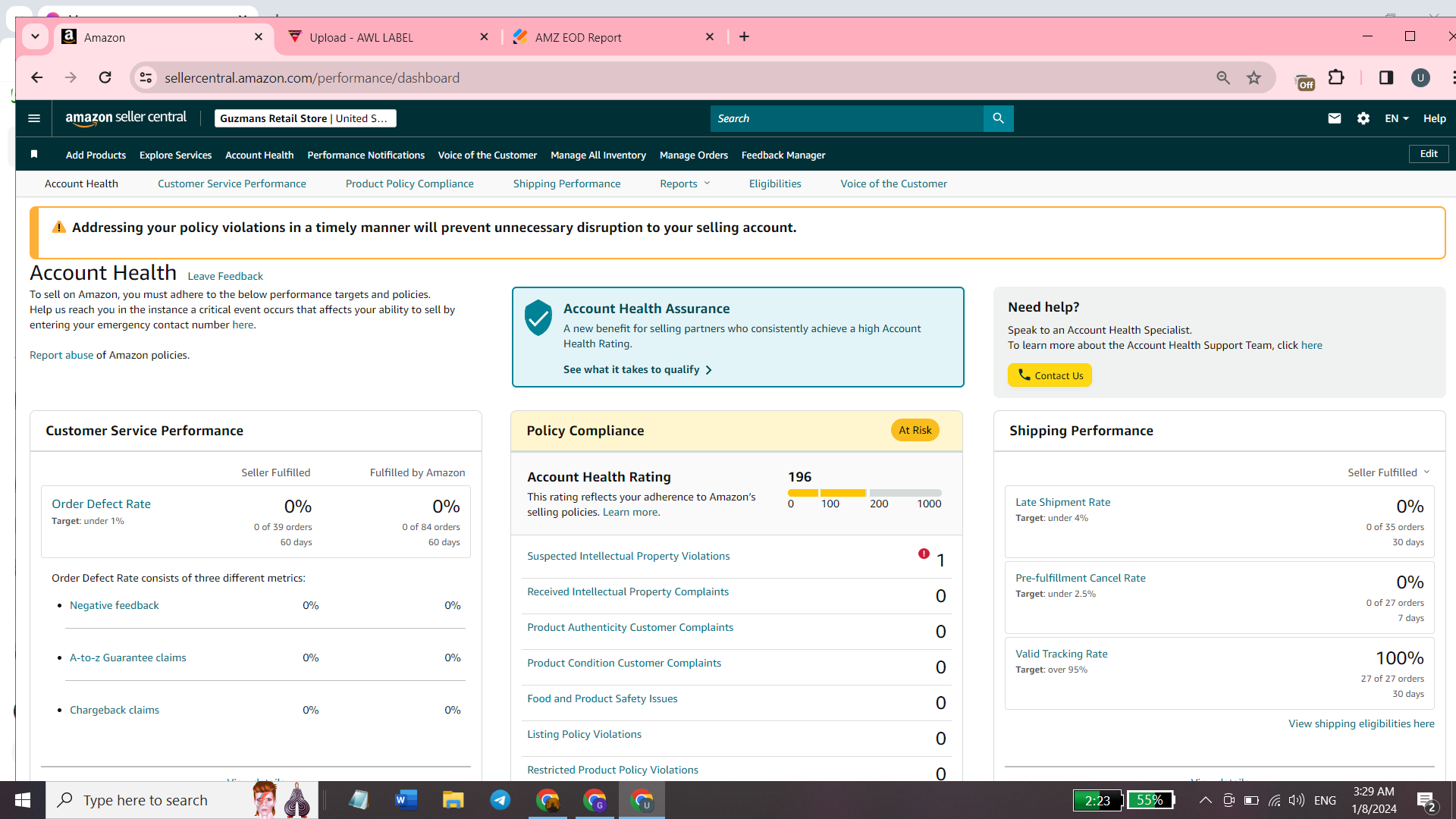The image size is (1456, 819).
Task: Switch to the AMZ EOD Report tab
Action: tap(614, 37)
